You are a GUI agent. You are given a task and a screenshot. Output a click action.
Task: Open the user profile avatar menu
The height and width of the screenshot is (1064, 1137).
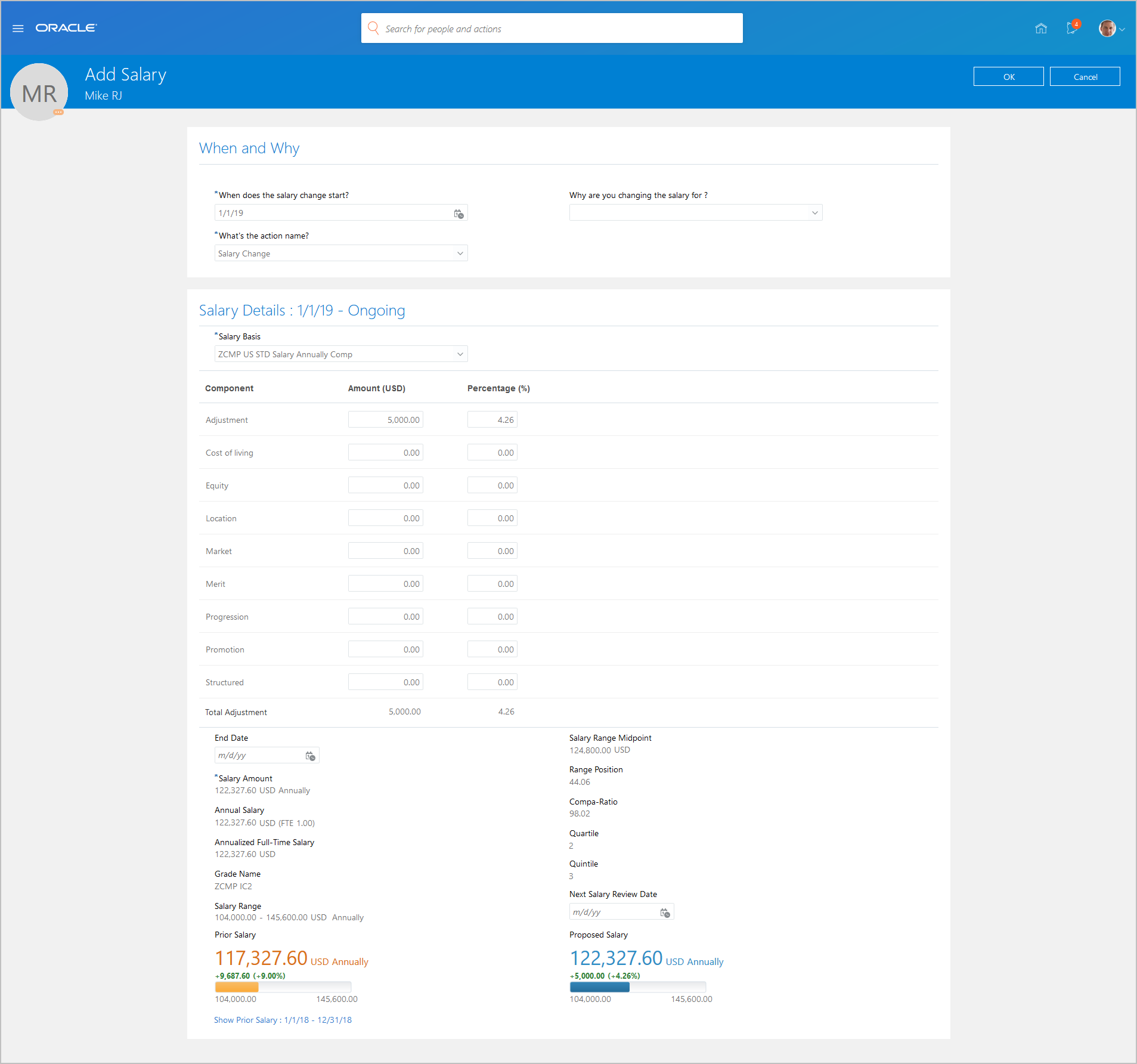1107,28
